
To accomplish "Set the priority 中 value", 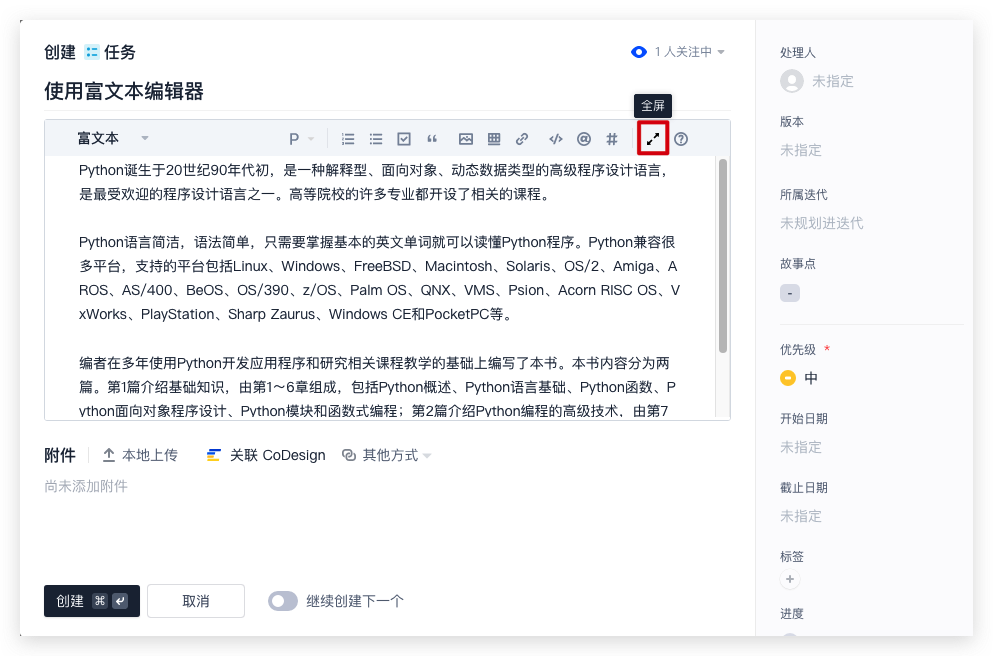I will click(811, 378).
